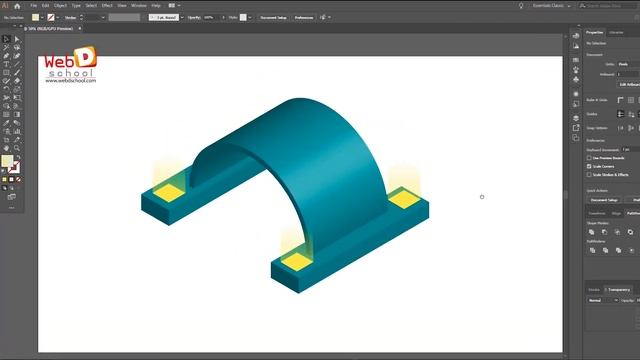Toggle the Use Preview Bounds checkbox
Image resolution: width=640 pixels, height=360 pixels.
click(x=589, y=158)
